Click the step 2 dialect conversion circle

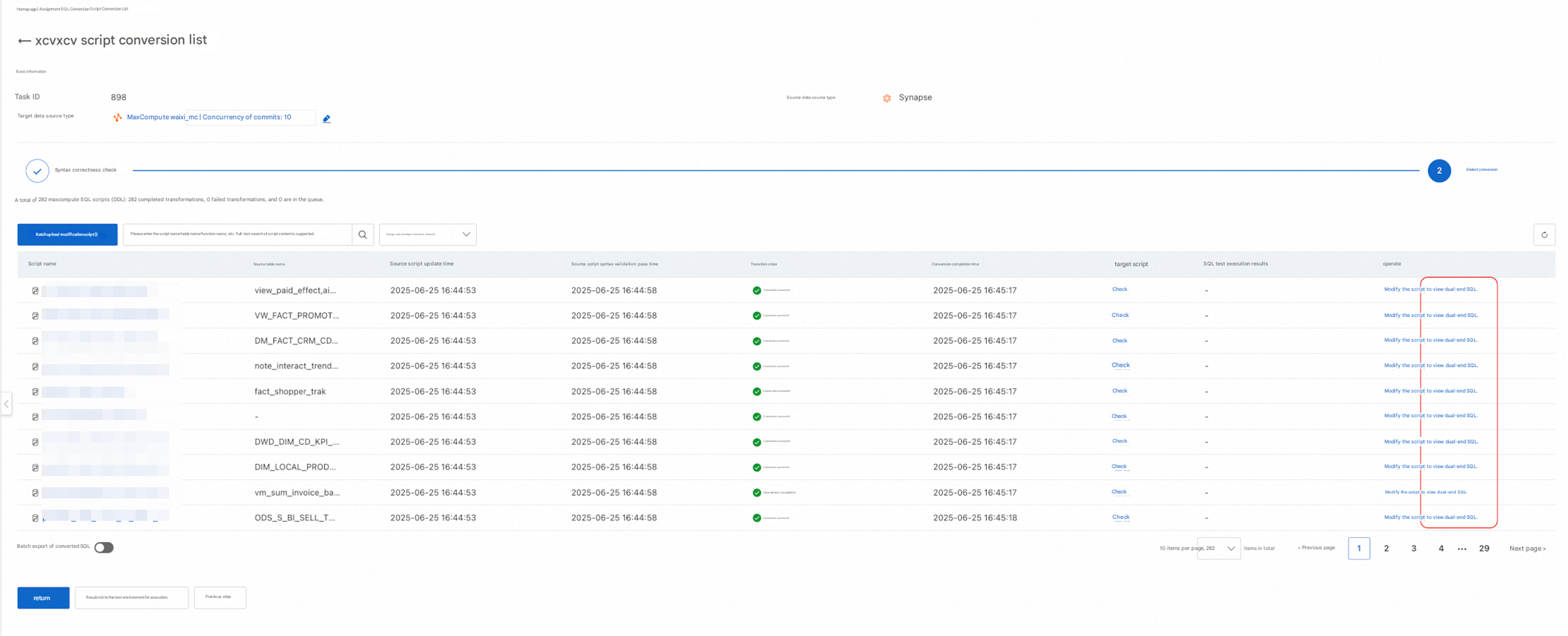click(x=1438, y=171)
